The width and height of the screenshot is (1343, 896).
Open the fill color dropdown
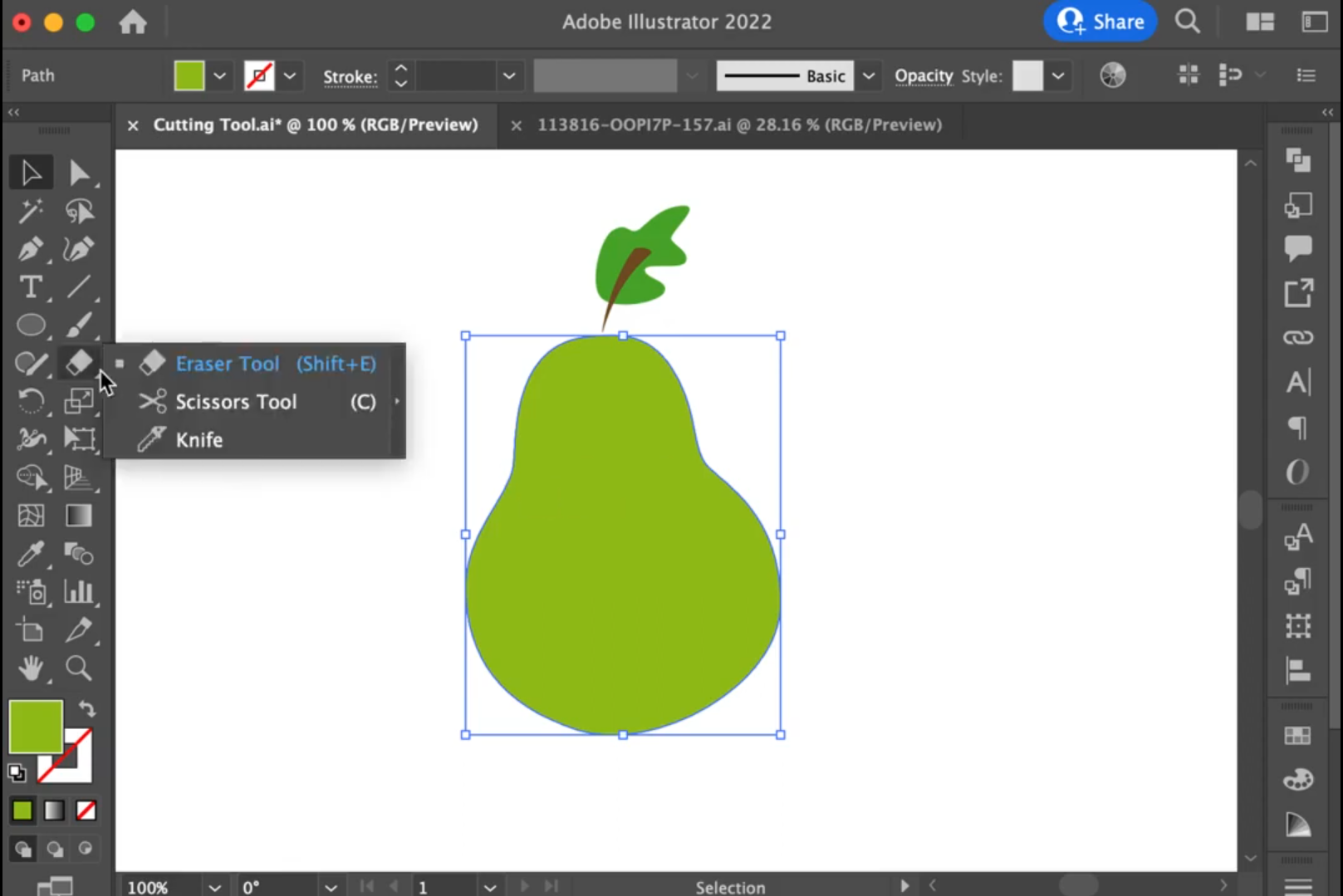click(219, 76)
